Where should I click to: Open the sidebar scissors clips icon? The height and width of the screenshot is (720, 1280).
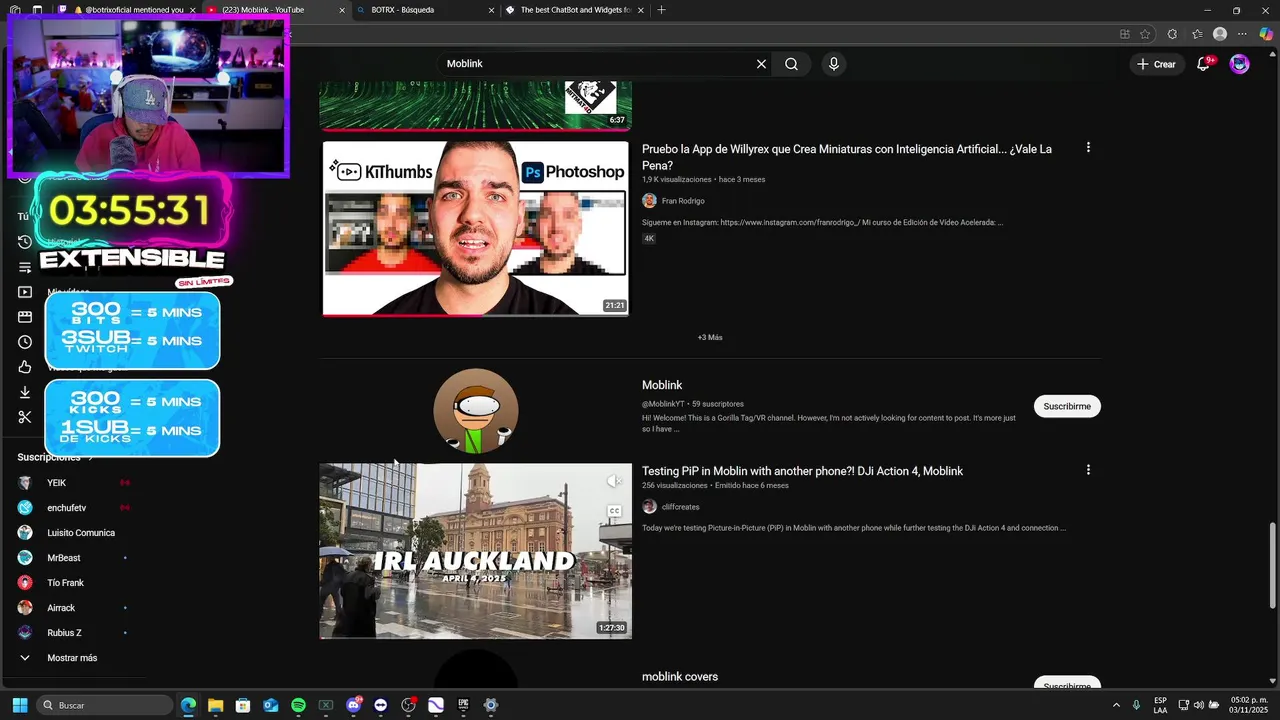25,417
